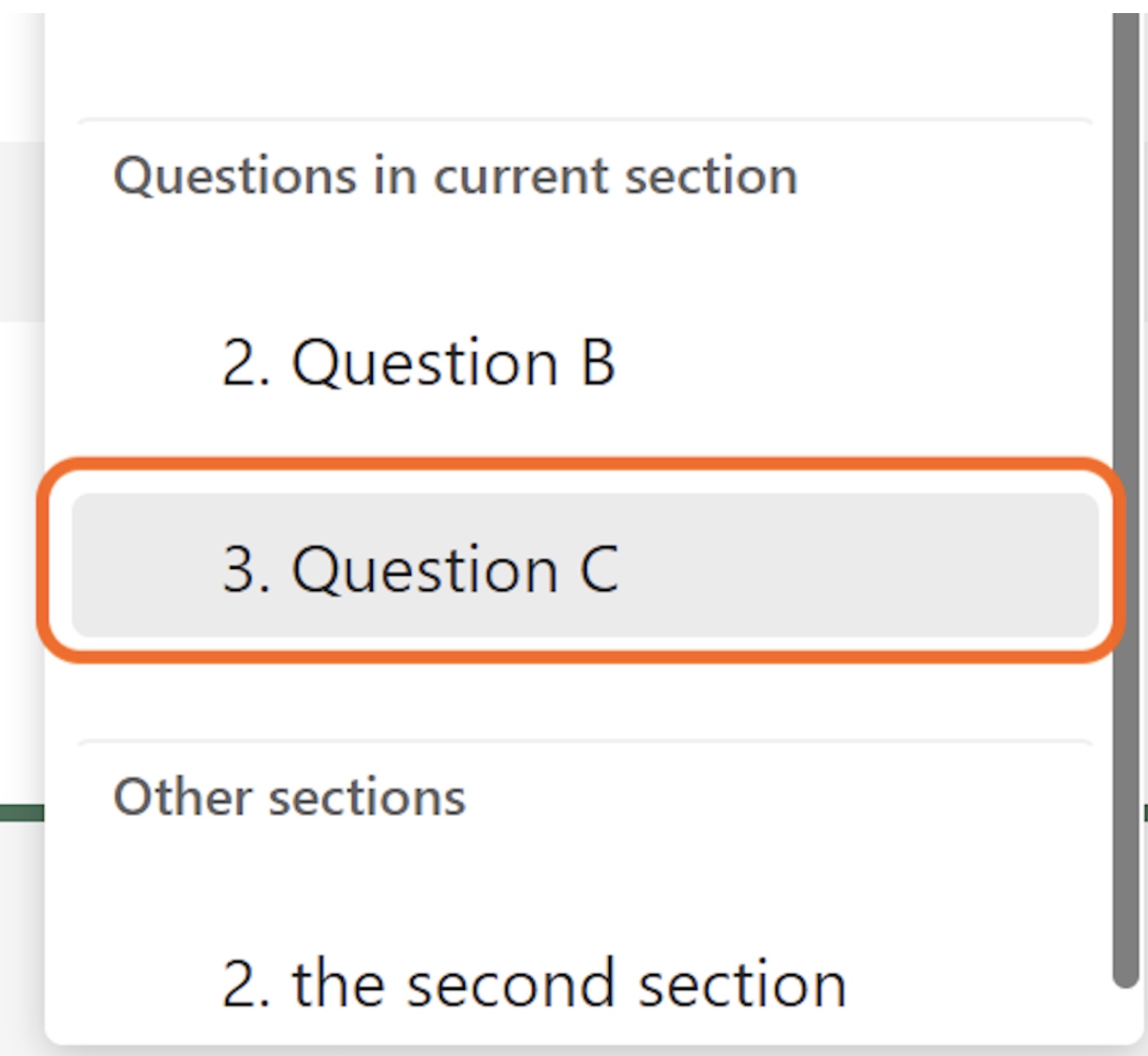This screenshot has width=1148, height=1056.
Task: Select the first item under "Questions in current section"
Action: pos(418,363)
